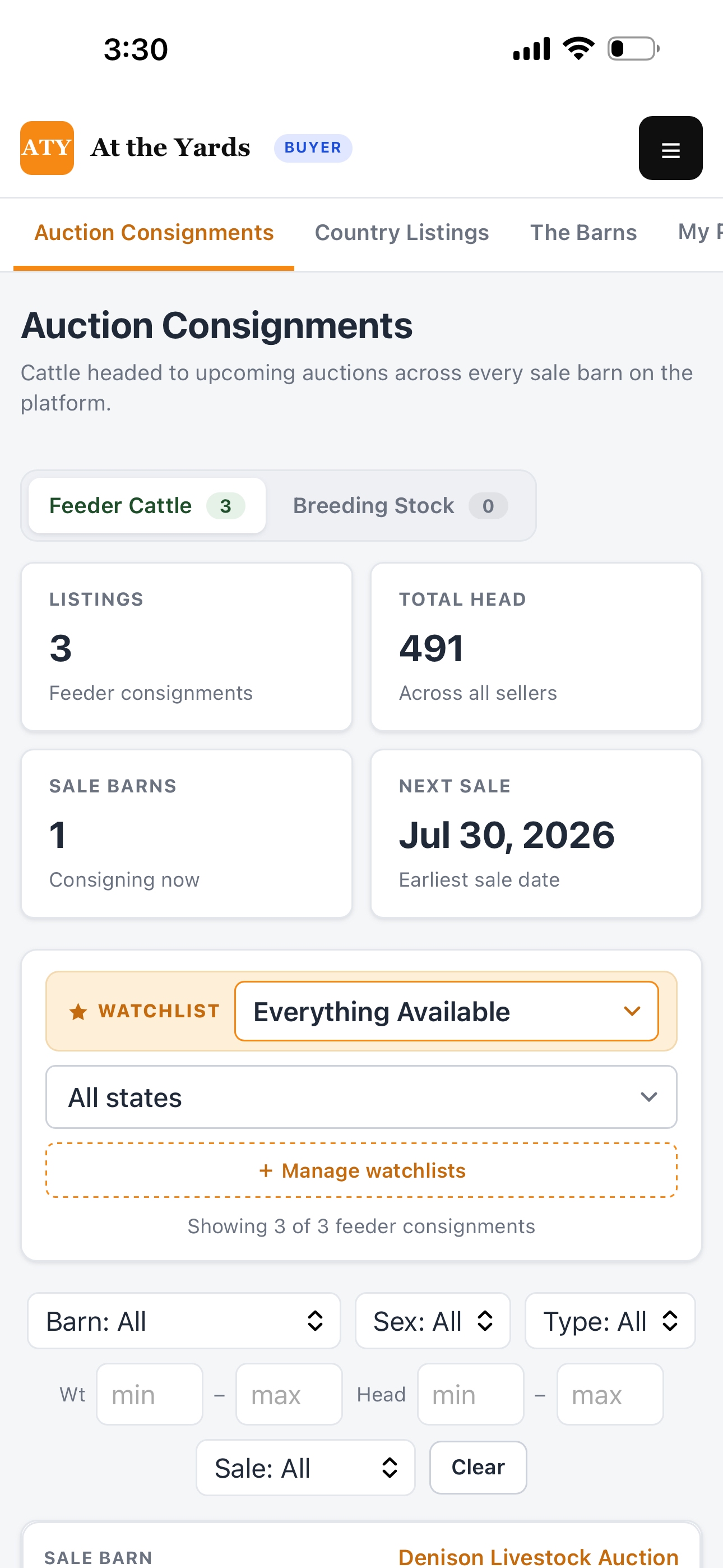Open the Type: All selector
The image size is (723, 1568).
click(610, 1320)
